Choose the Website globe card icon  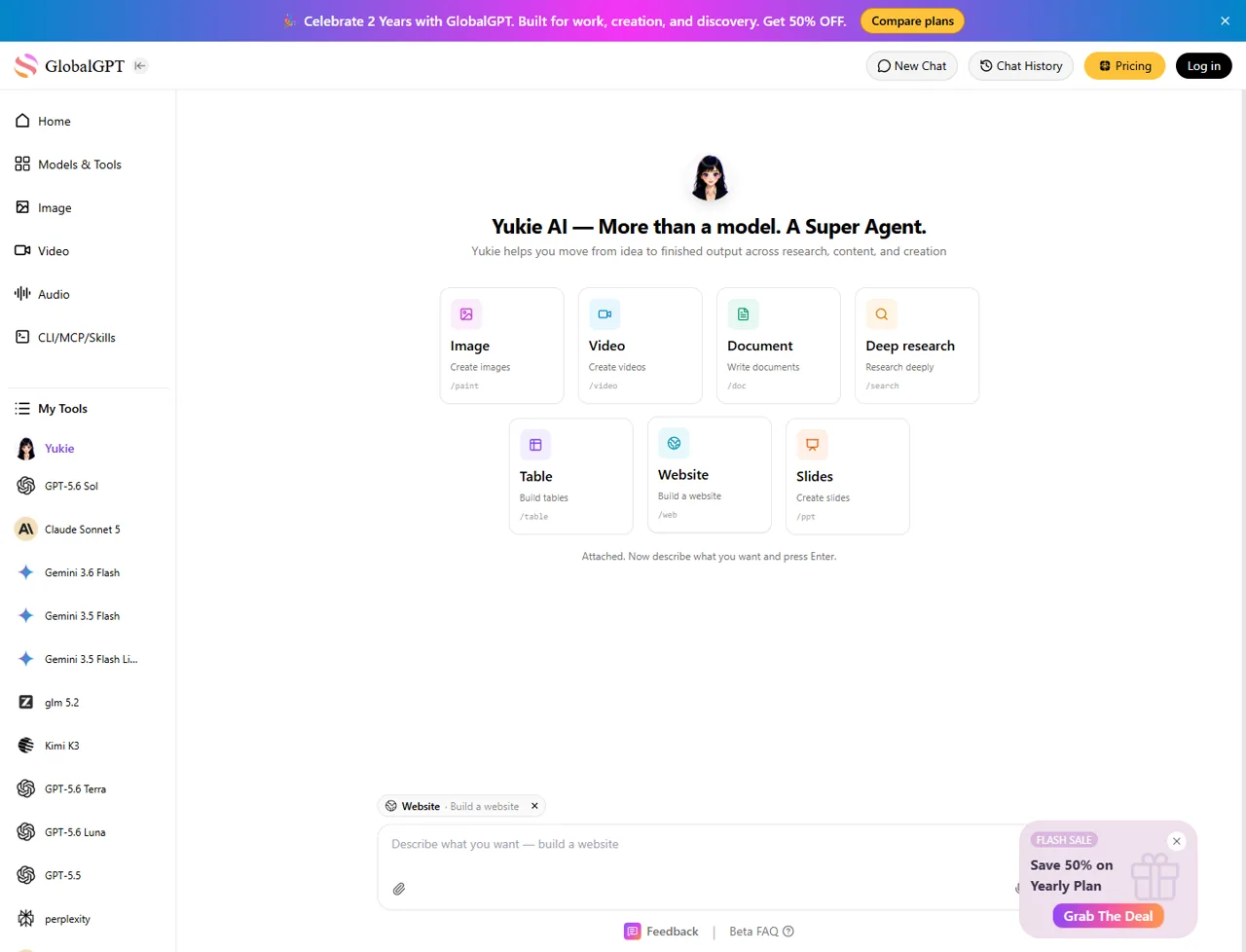click(x=674, y=443)
